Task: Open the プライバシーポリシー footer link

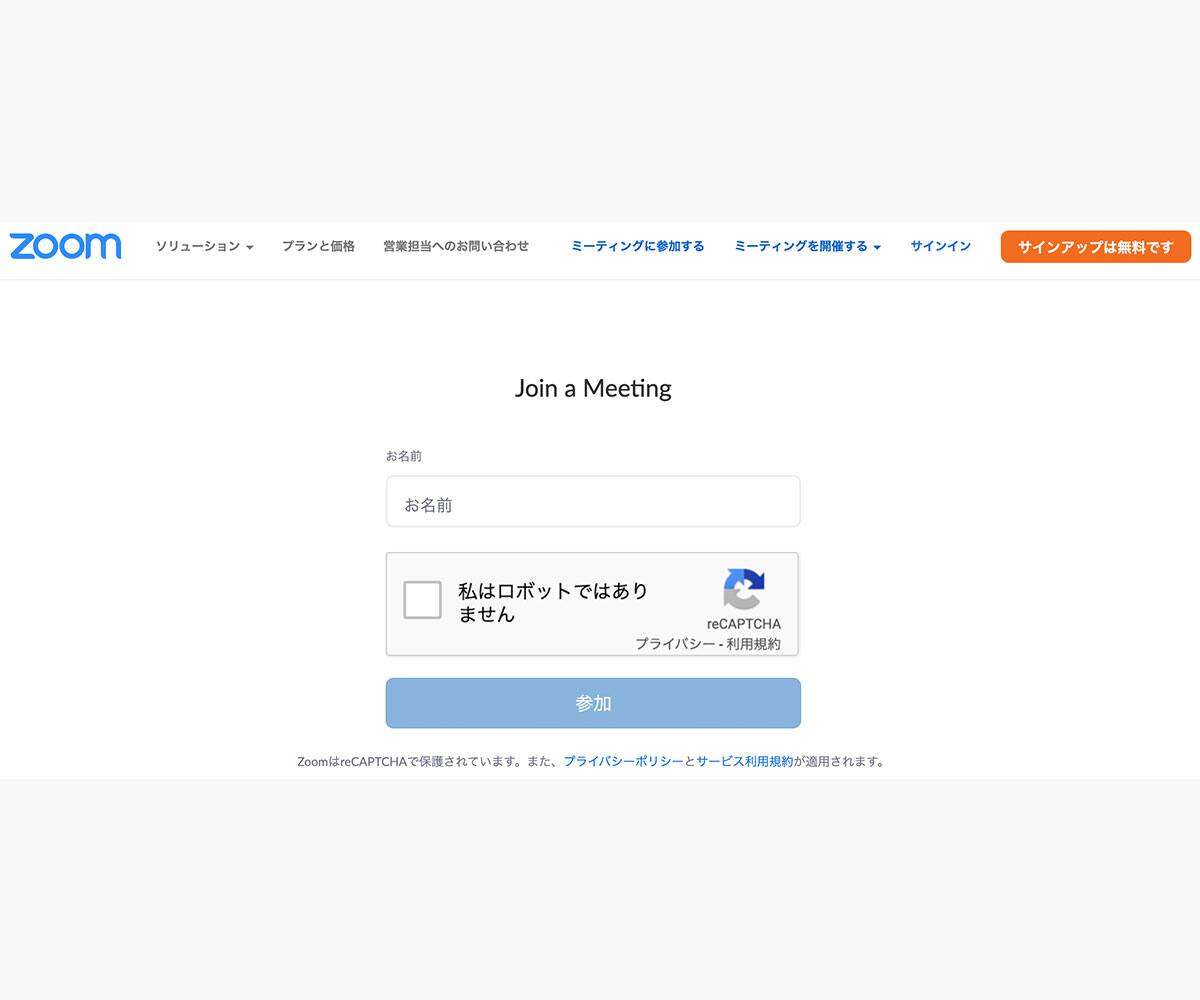Action: pyautogui.click(x=623, y=761)
